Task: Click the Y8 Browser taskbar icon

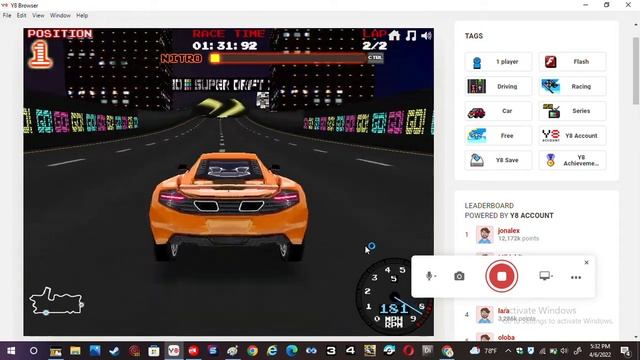Action: click(x=173, y=351)
